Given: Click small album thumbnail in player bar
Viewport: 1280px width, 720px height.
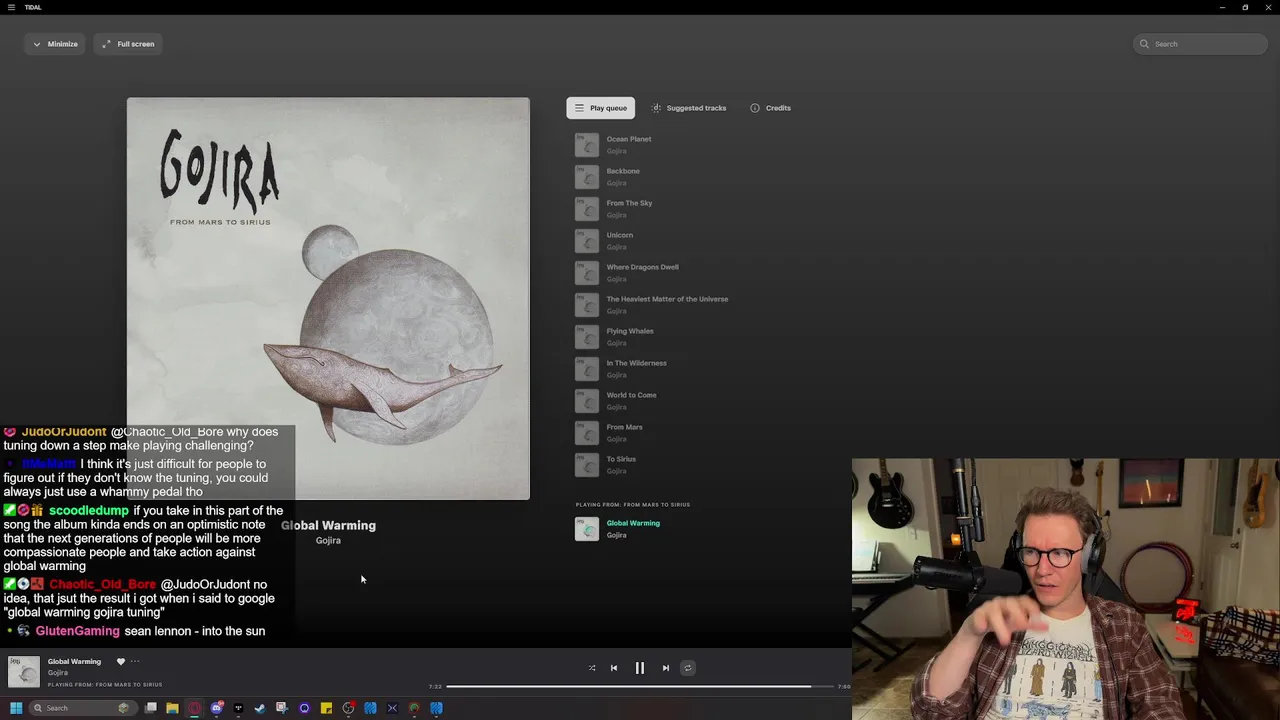Looking at the screenshot, I should (24, 672).
